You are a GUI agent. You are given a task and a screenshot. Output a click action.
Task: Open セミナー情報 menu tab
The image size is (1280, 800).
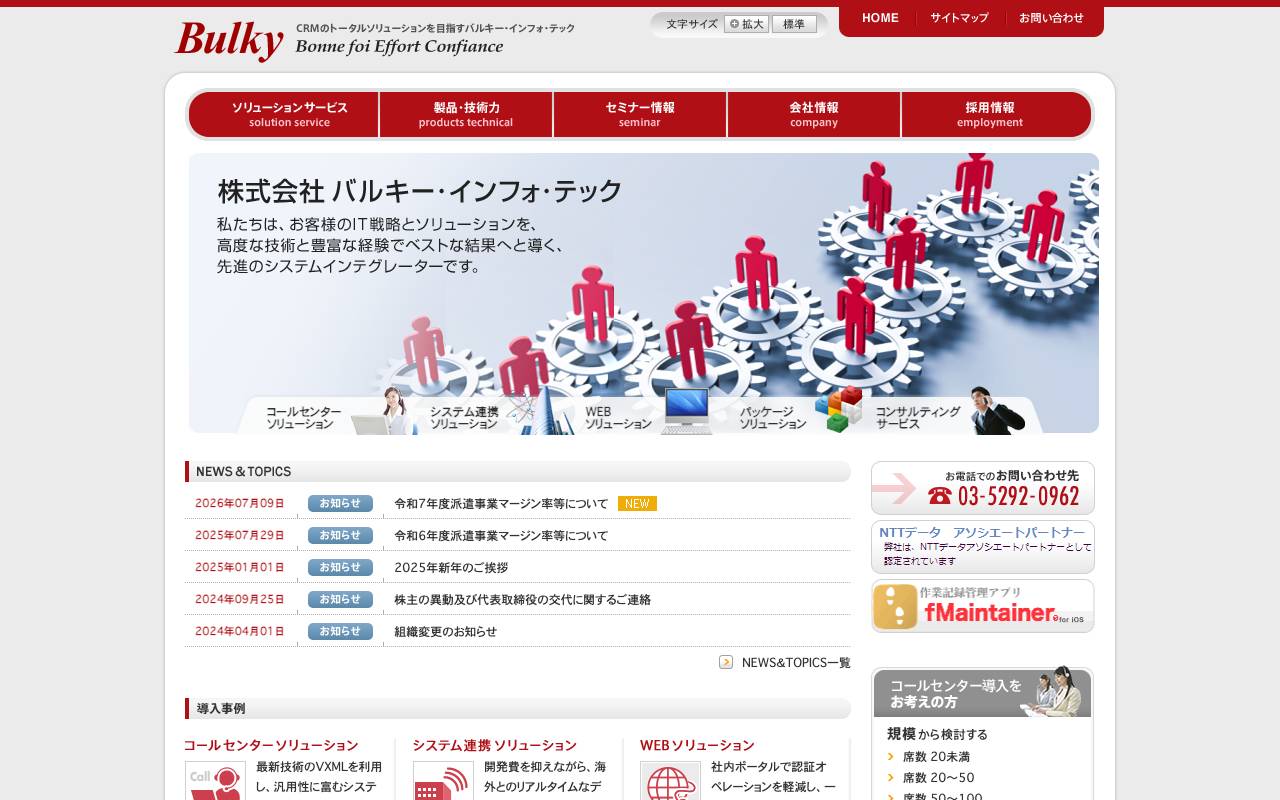pyautogui.click(x=640, y=114)
